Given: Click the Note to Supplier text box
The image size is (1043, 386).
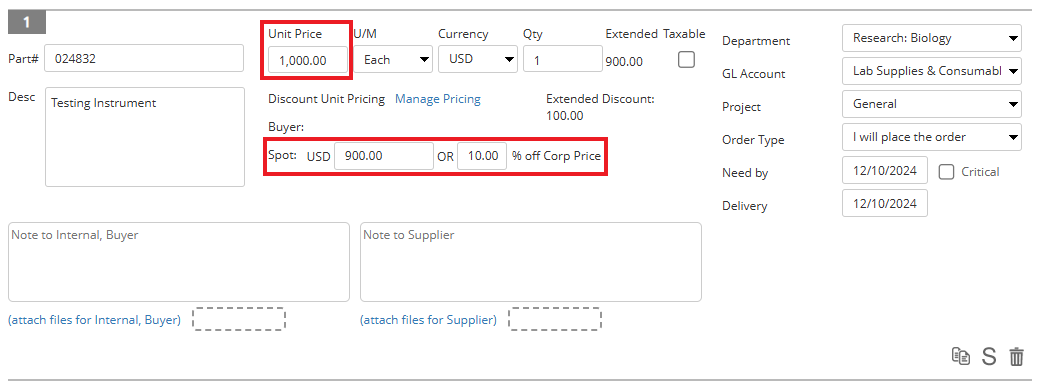Looking at the screenshot, I should pos(531,262).
